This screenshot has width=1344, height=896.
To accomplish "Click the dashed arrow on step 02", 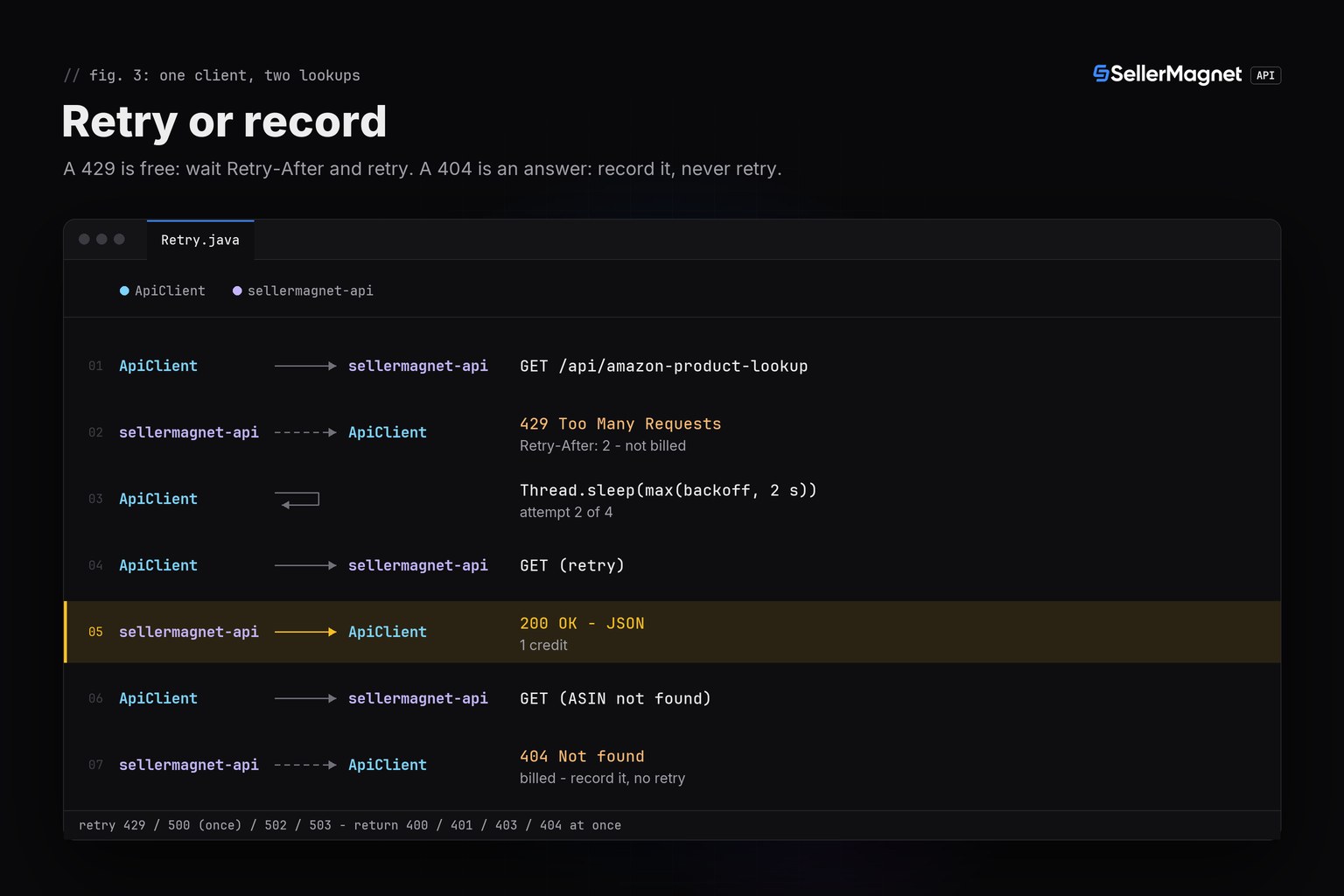I will [x=305, y=432].
